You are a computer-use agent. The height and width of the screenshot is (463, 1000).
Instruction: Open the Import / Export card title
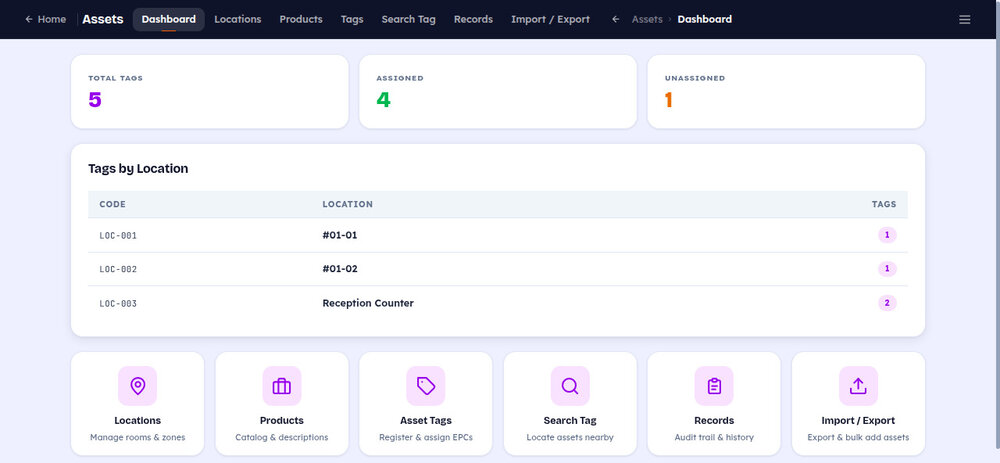pyautogui.click(x=858, y=421)
